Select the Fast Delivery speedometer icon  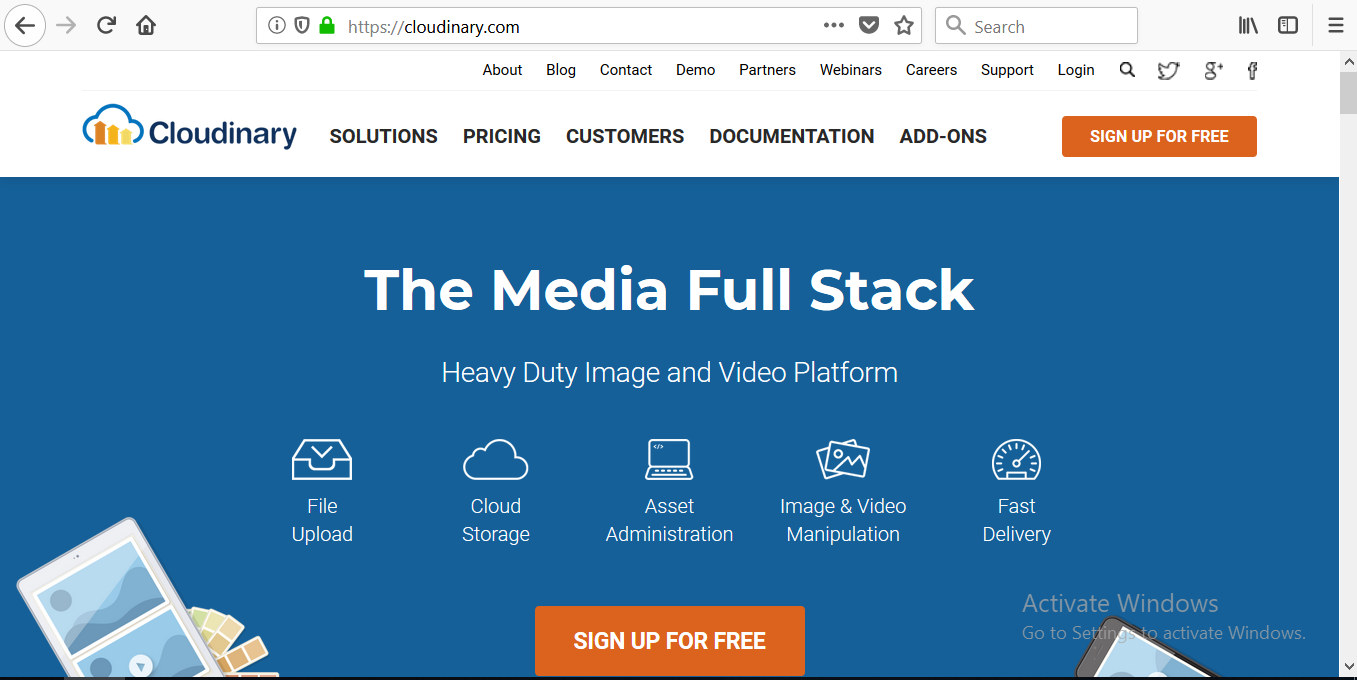pyautogui.click(x=1016, y=459)
